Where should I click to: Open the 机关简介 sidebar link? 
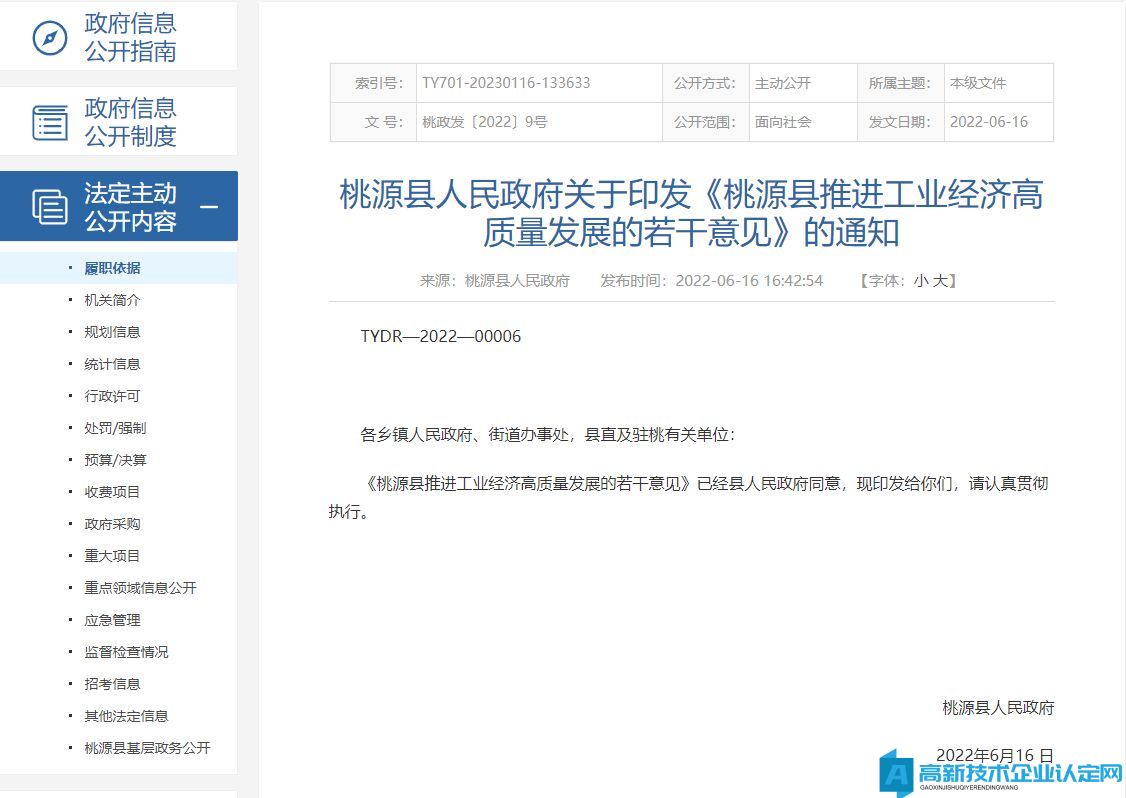tap(112, 300)
